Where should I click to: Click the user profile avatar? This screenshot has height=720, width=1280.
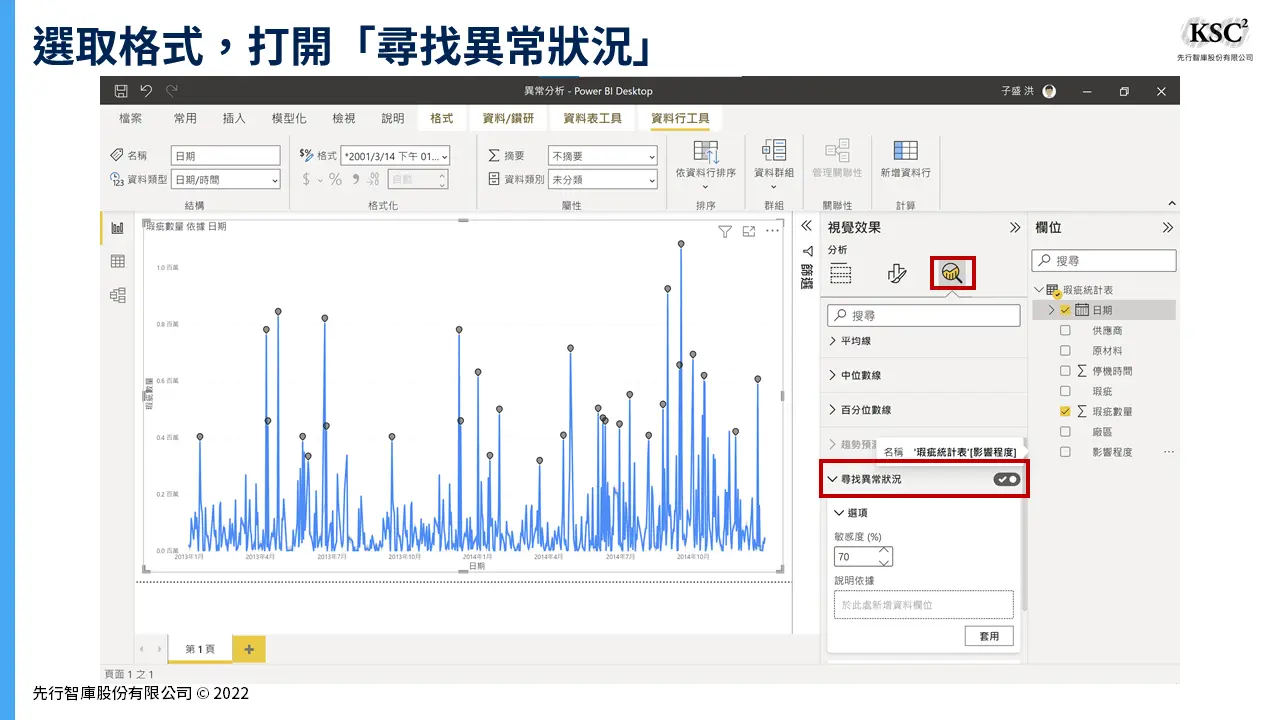pos(1049,91)
